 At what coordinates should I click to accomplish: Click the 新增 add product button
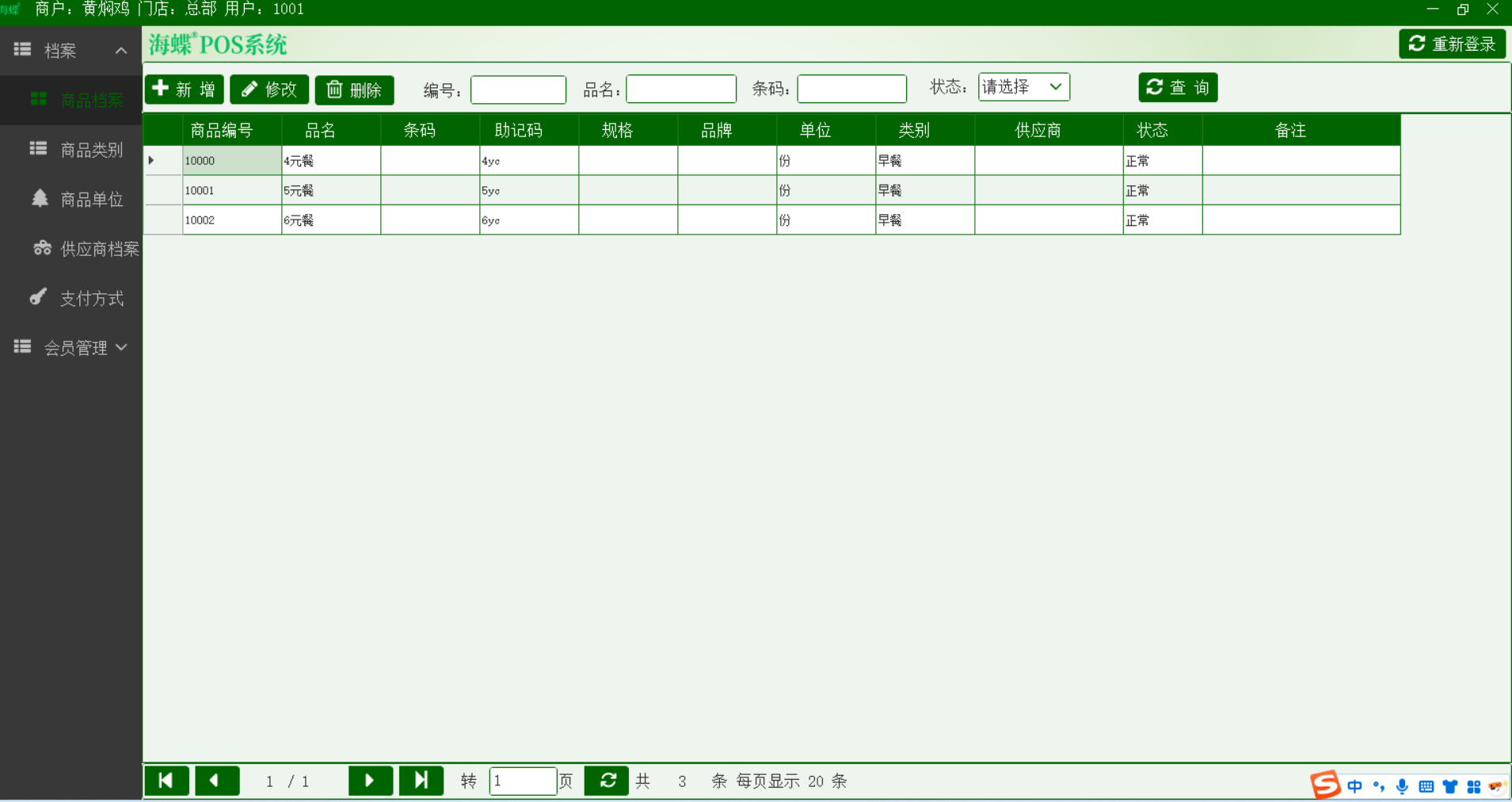coord(184,89)
